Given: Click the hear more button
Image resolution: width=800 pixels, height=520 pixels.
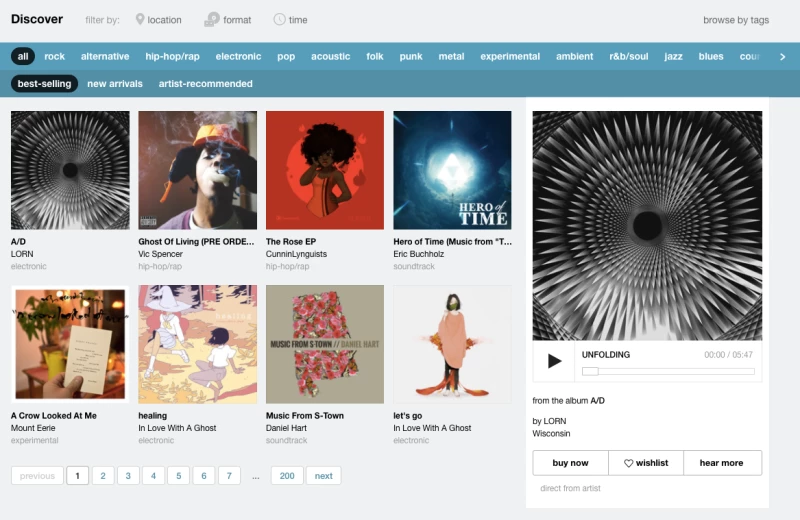Looking at the screenshot, I should tap(721, 463).
